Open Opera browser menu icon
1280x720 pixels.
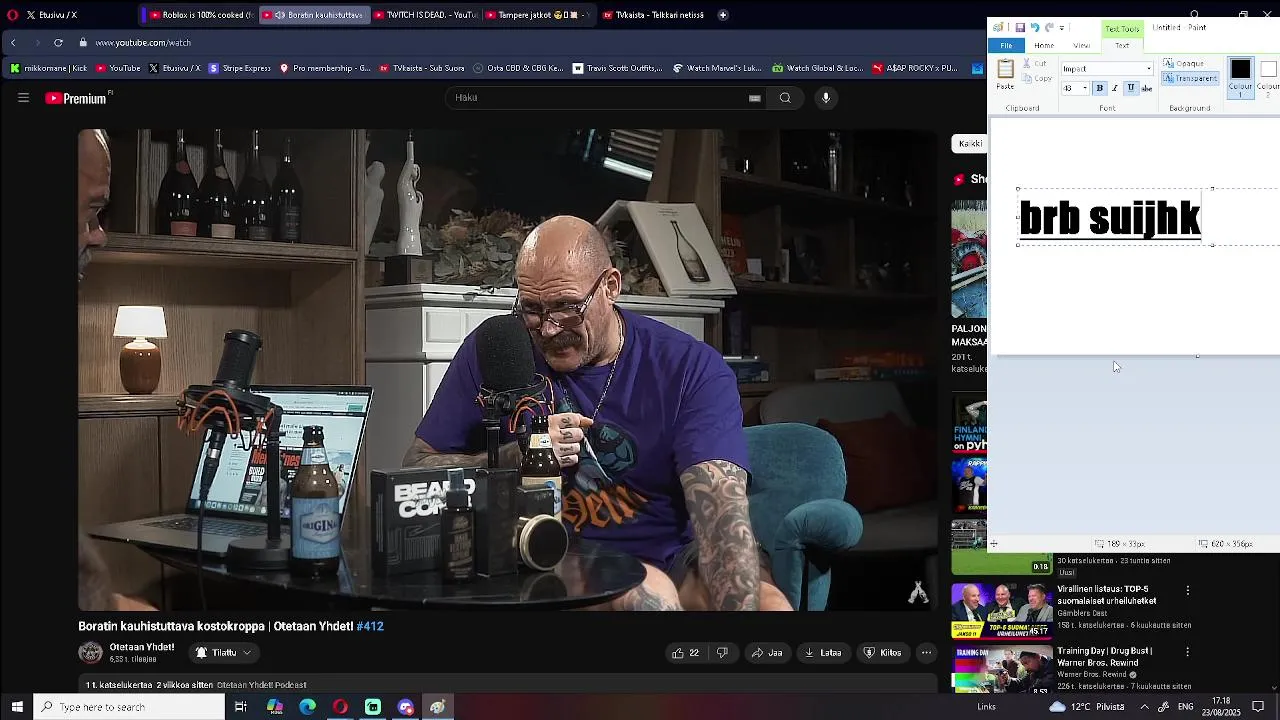[12, 15]
